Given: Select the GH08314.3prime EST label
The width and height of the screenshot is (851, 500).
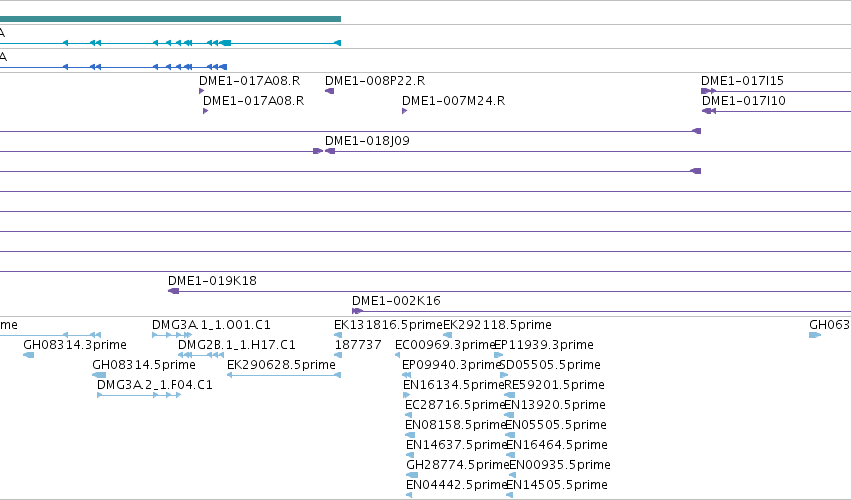Looking at the screenshot, I should [75, 345].
